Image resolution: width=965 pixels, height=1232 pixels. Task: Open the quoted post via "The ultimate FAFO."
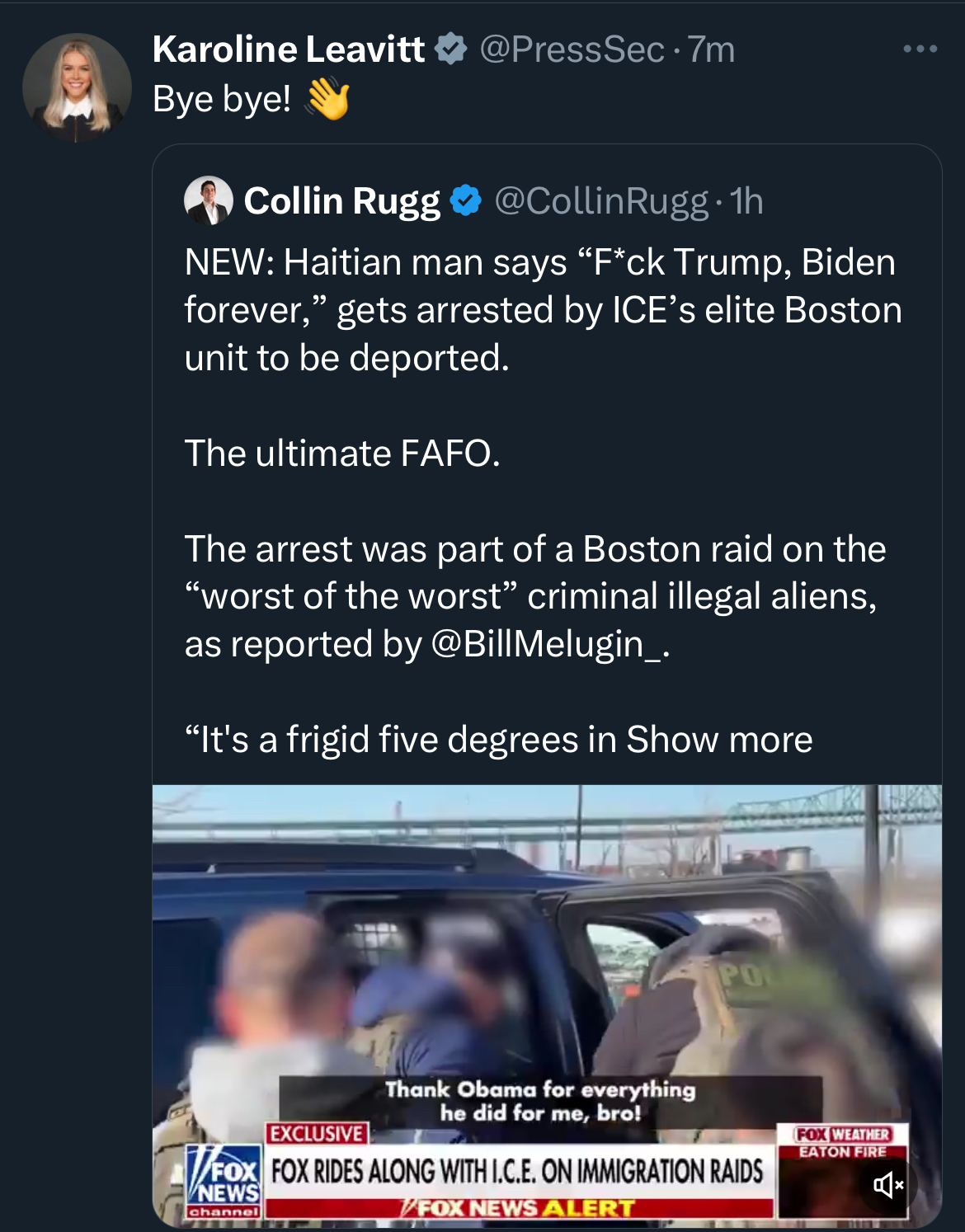coord(342,454)
